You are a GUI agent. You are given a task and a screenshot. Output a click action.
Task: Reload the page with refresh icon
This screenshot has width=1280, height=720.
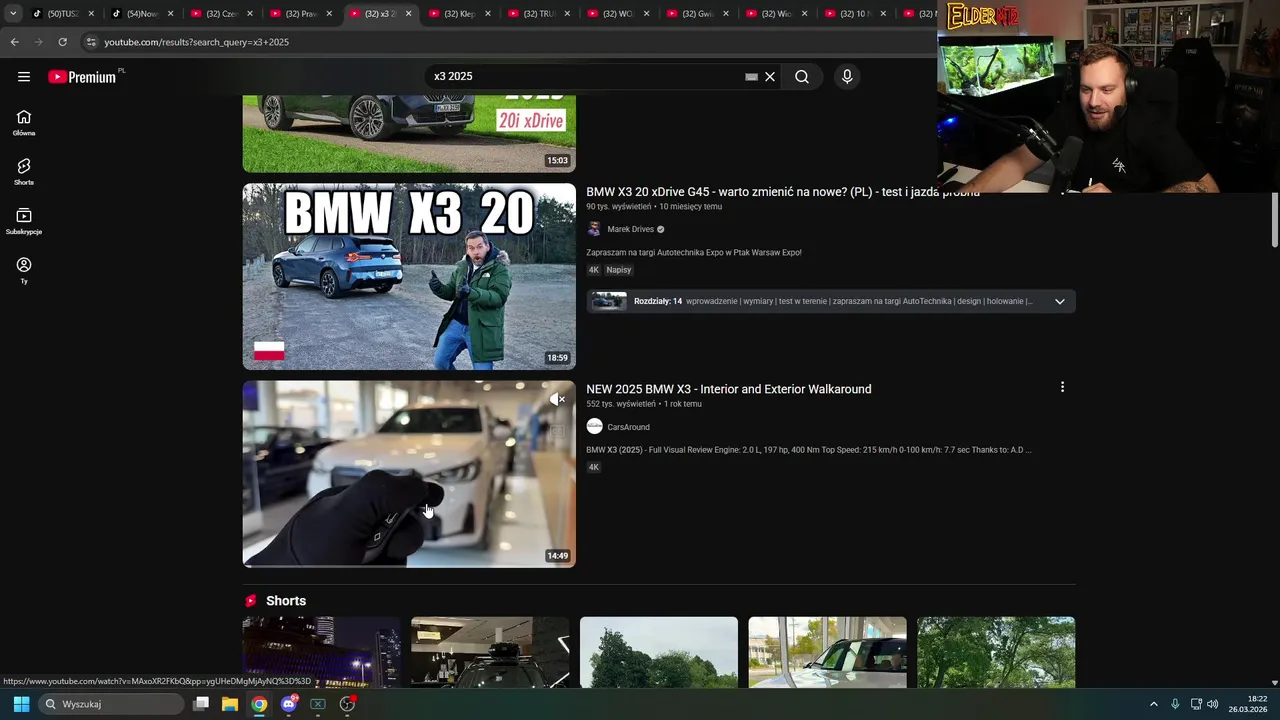(62, 42)
